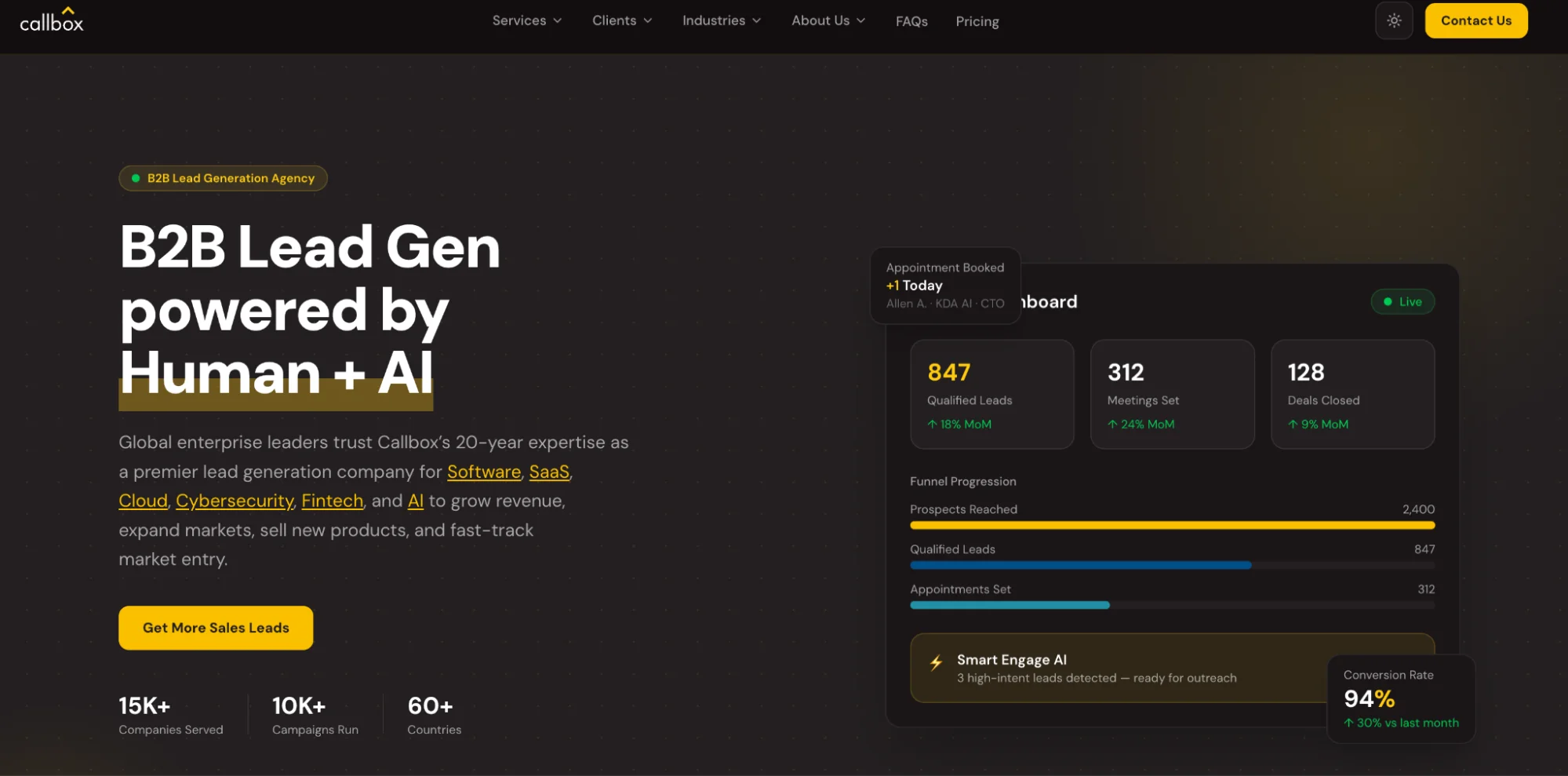Click the 'Funnel Progression' heading

[x=963, y=481]
